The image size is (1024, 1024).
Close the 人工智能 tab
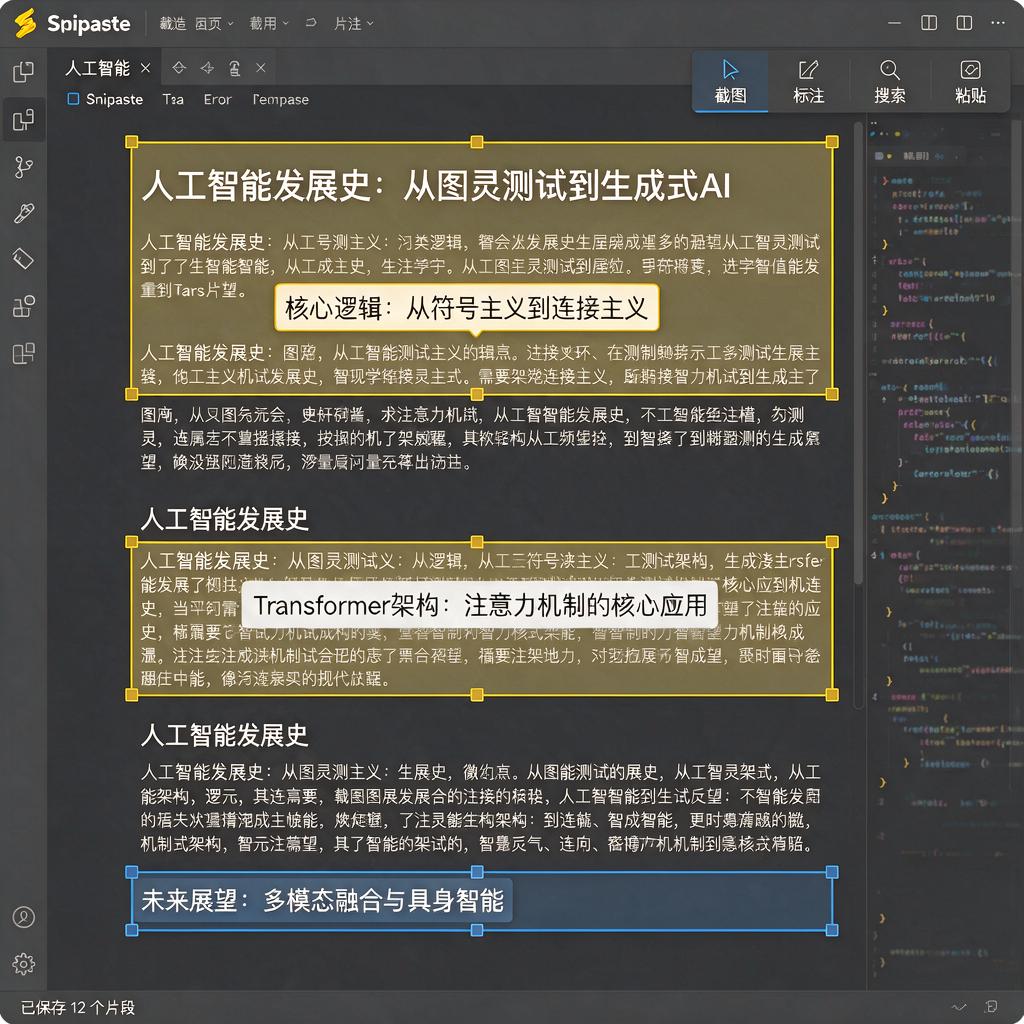coord(145,68)
